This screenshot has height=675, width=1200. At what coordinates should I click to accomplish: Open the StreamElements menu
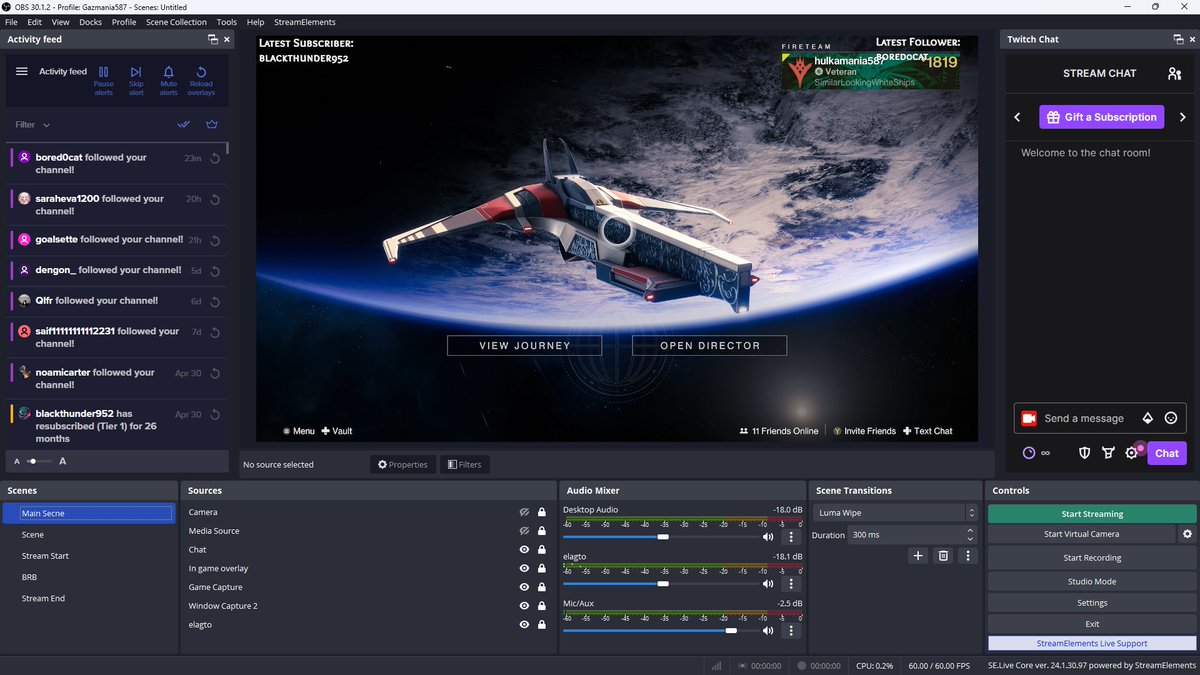click(303, 21)
